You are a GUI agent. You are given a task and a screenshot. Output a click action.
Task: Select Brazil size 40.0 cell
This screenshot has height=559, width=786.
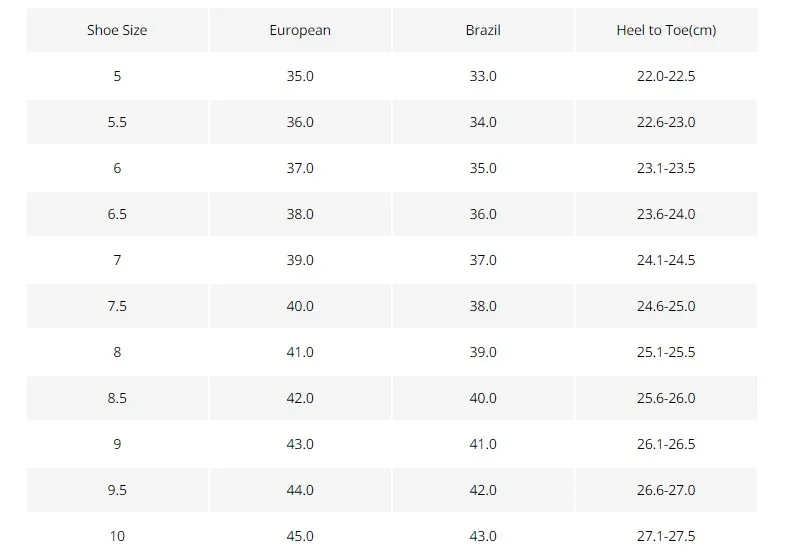(x=483, y=398)
